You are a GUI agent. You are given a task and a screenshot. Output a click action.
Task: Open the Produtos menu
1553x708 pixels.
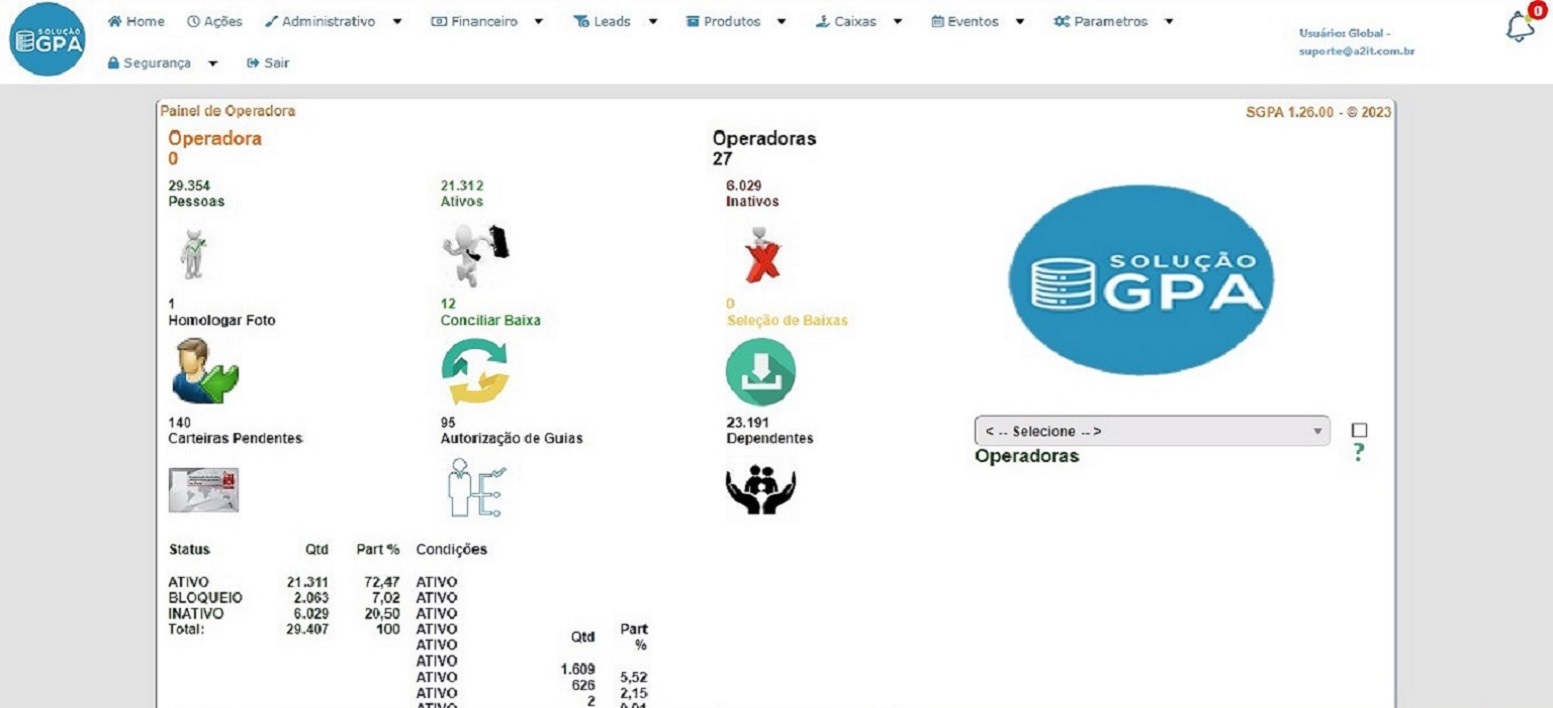click(x=735, y=21)
